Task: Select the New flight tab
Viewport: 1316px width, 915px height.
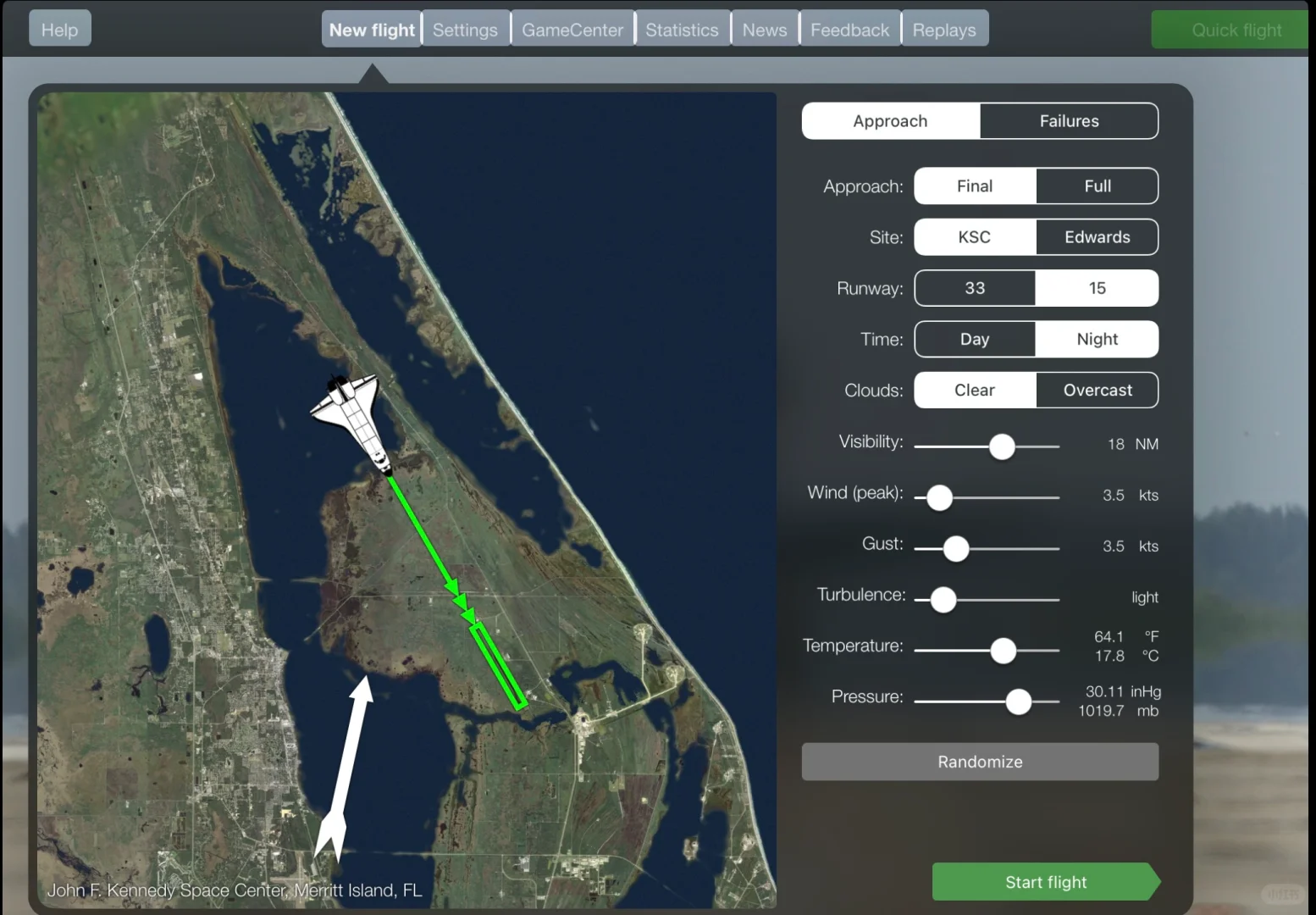Action: click(372, 30)
